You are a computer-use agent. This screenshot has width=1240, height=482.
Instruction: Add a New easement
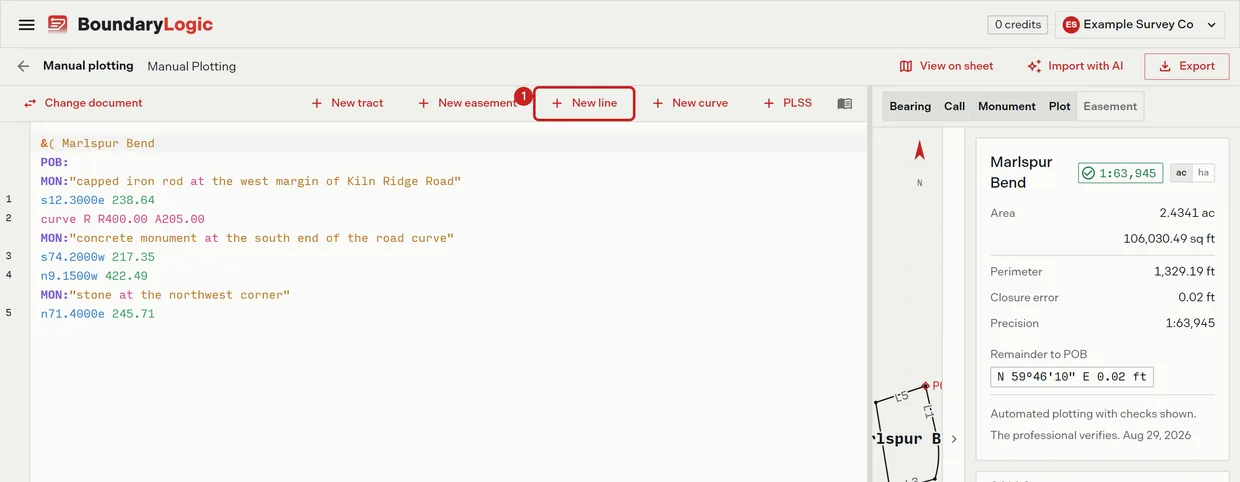(x=467, y=103)
